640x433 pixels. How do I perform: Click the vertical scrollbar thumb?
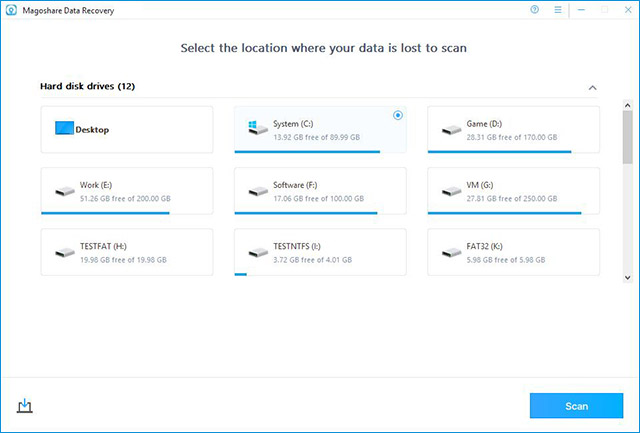(x=628, y=137)
